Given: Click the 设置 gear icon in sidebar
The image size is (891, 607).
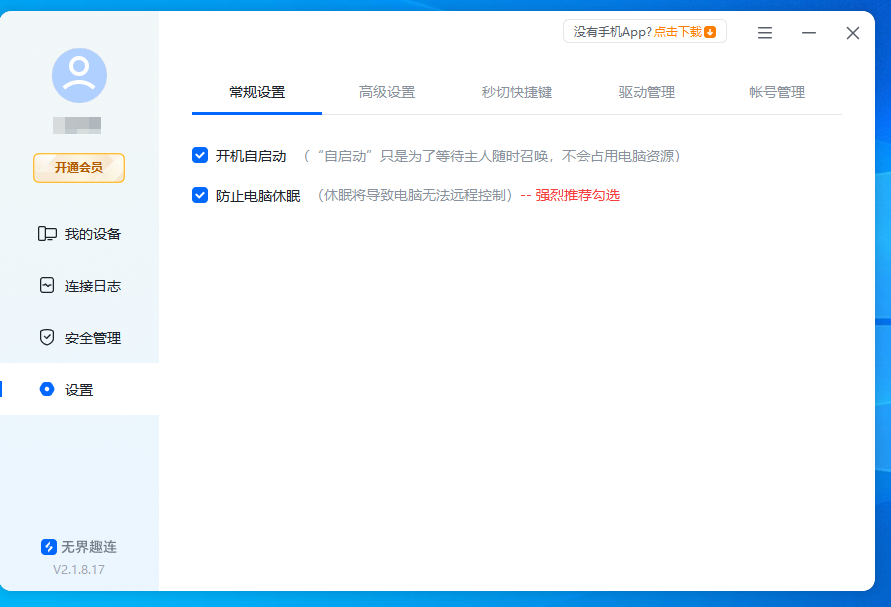Looking at the screenshot, I should pyautogui.click(x=47, y=390).
